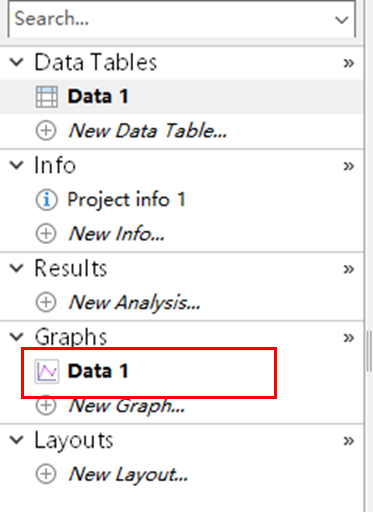Open Data Tables double-arrow menu
The width and height of the screenshot is (373, 512).
pyautogui.click(x=349, y=63)
